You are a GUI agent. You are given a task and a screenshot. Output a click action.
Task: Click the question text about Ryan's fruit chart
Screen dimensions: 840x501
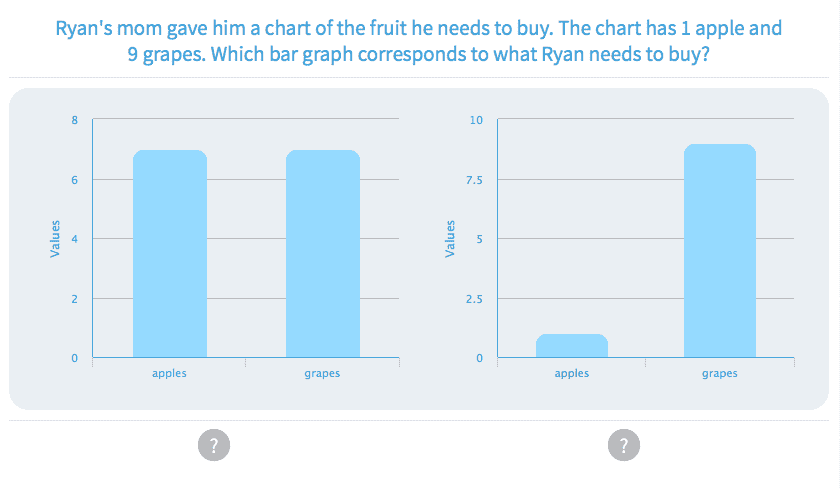click(x=419, y=41)
